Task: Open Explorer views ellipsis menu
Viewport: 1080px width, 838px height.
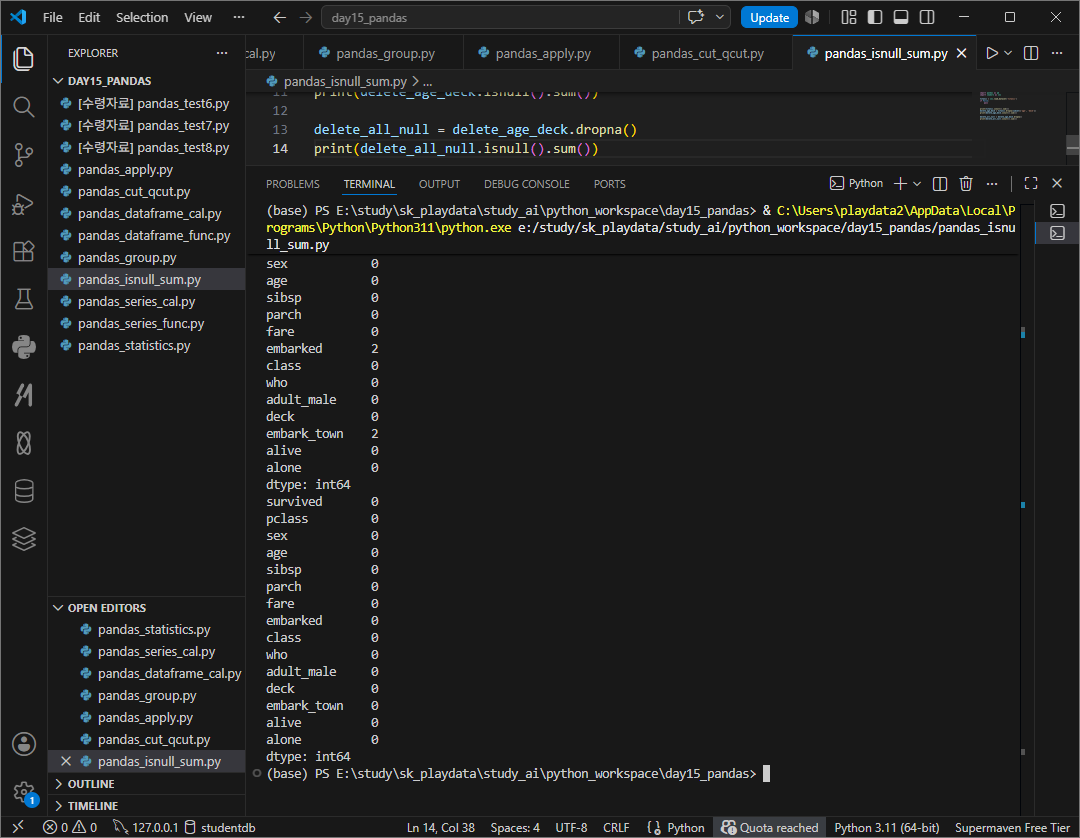Action: (222, 53)
